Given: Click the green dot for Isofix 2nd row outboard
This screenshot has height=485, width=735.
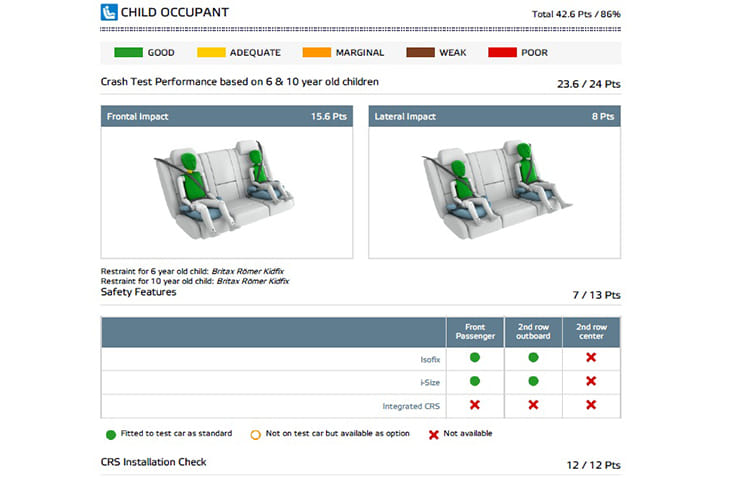Looking at the screenshot, I should point(533,357).
